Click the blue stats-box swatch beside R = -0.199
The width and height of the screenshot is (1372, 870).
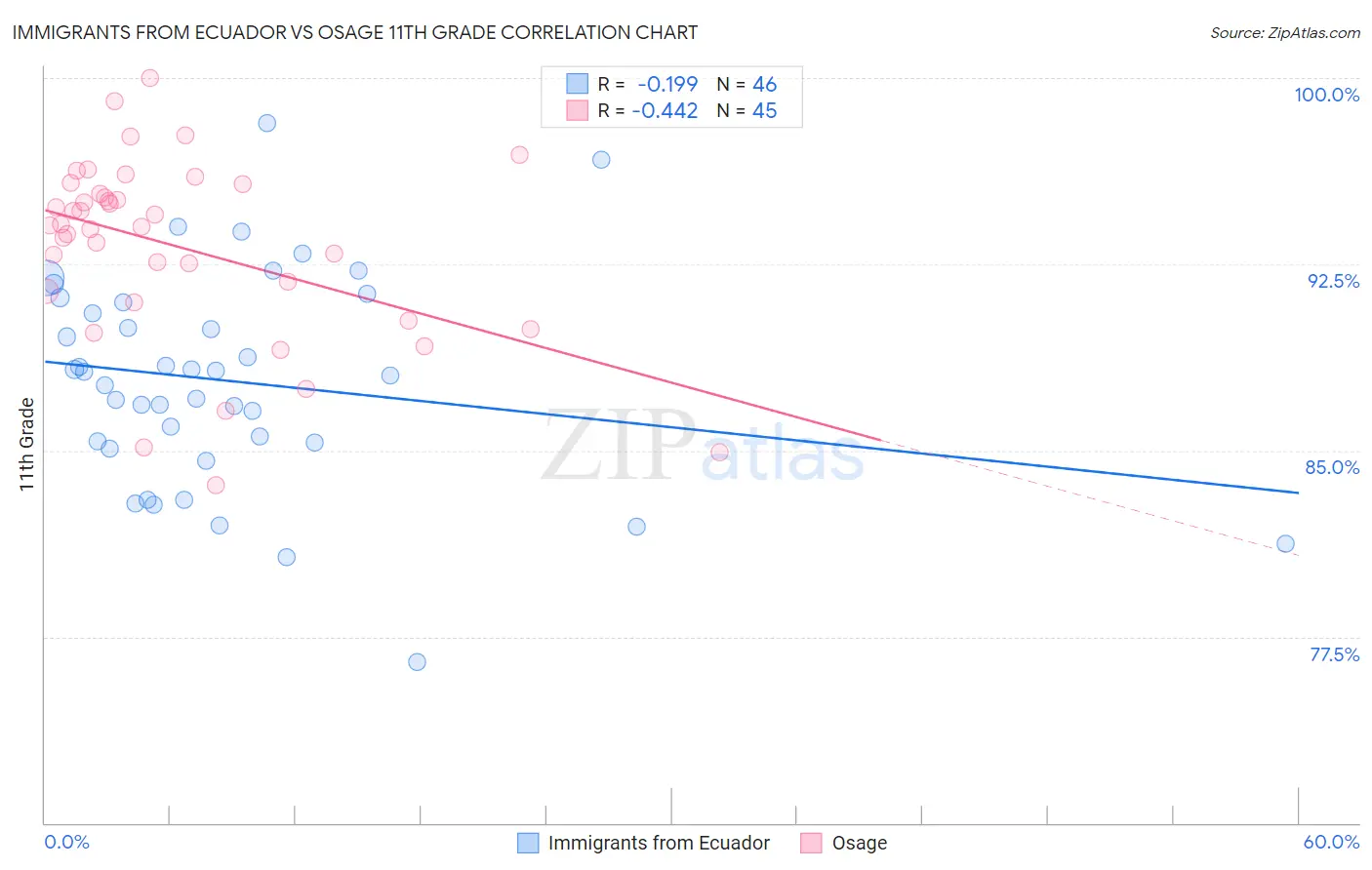click(x=578, y=84)
